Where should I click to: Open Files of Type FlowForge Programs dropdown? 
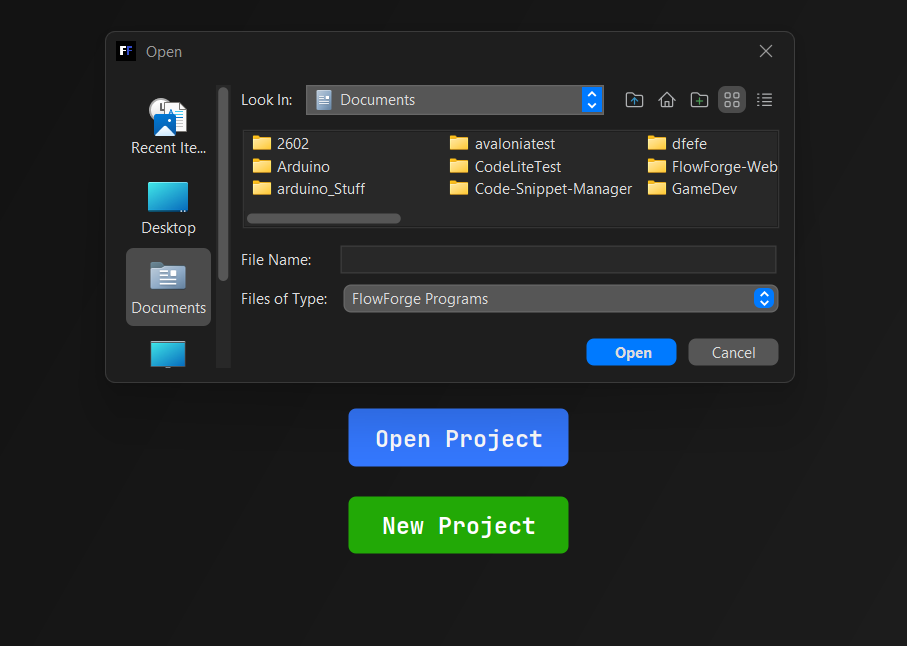[561, 298]
